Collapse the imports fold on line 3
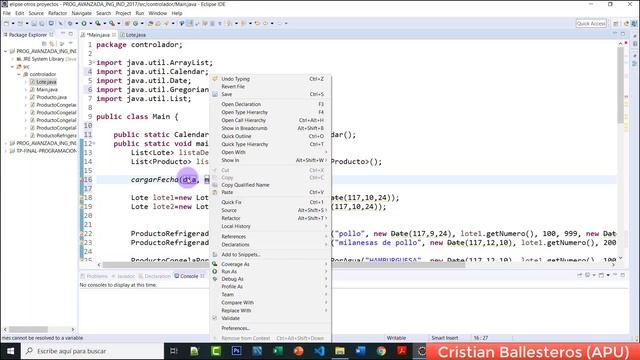640x360 pixels. coord(94,62)
